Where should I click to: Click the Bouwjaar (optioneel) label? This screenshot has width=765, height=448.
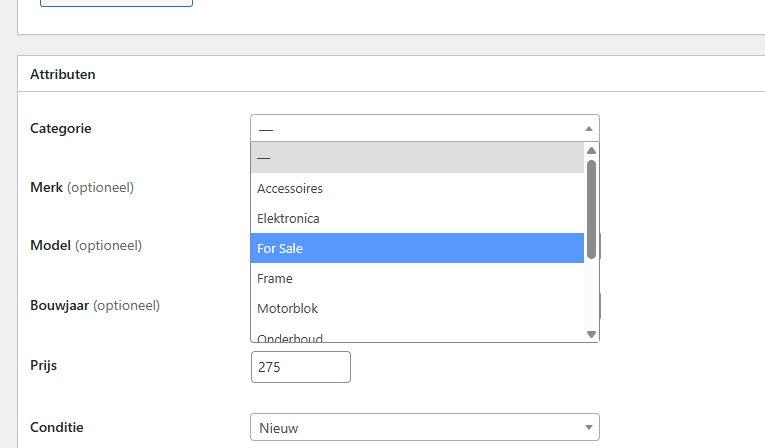pos(95,305)
